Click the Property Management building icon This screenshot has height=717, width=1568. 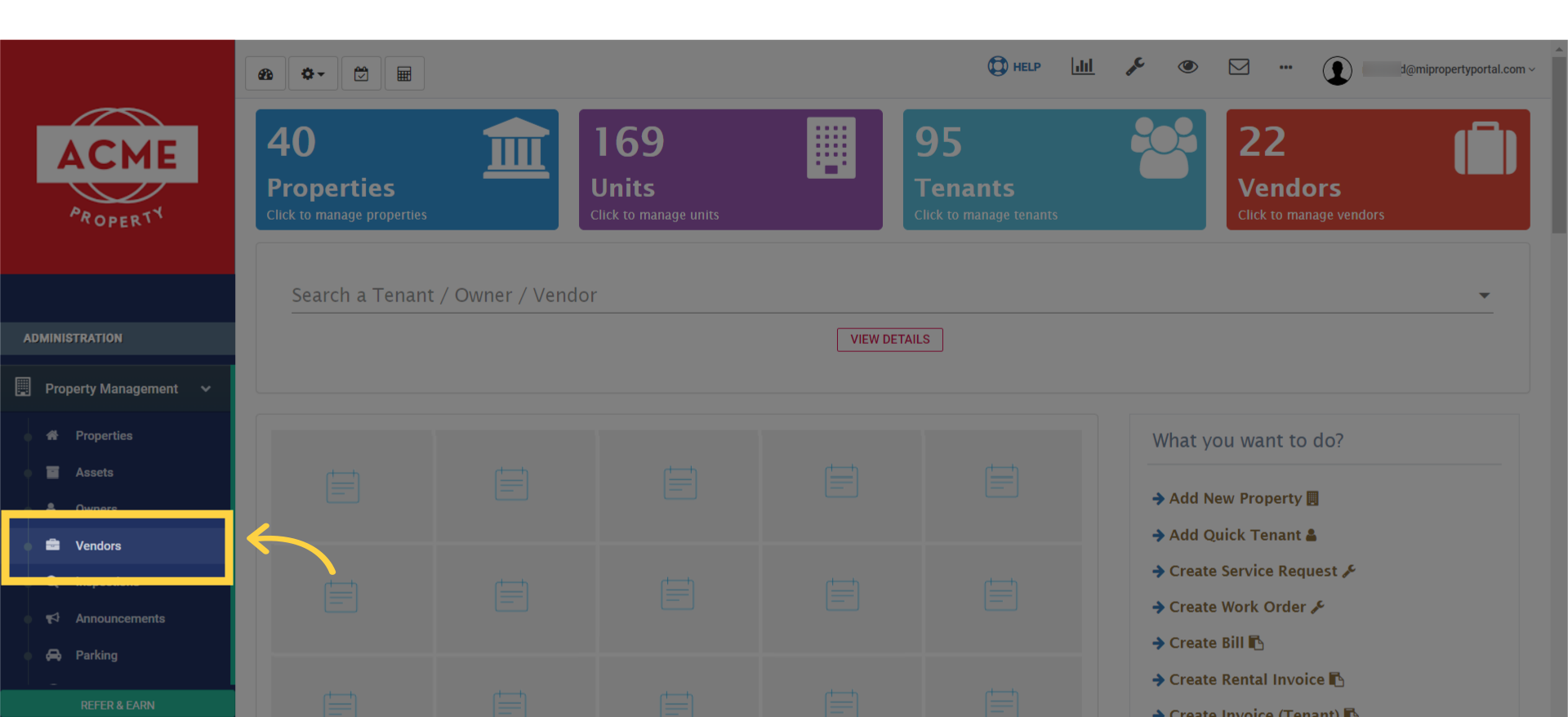(23, 387)
